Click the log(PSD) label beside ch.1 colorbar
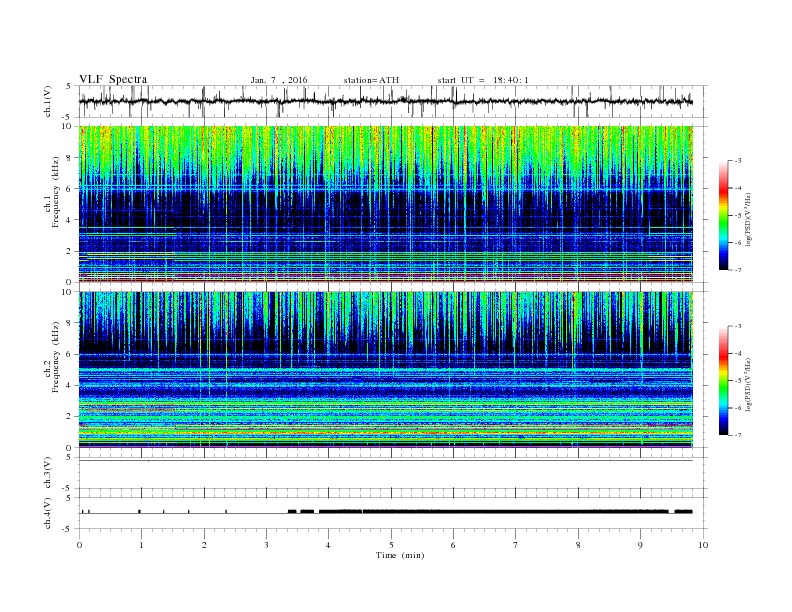 tap(749, 219)
